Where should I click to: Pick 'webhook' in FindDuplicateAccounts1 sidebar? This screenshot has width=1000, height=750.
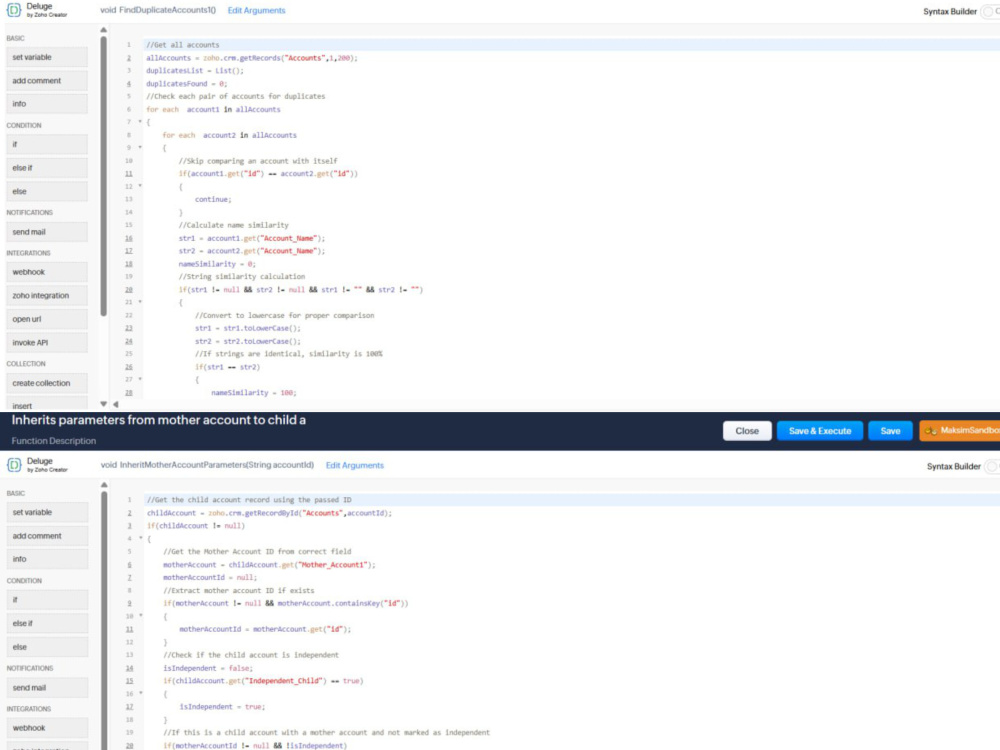(47, 272)
